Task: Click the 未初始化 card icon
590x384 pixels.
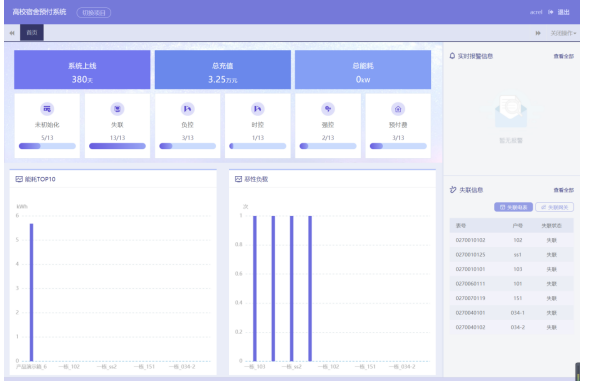Action: (x=47, y=109)
